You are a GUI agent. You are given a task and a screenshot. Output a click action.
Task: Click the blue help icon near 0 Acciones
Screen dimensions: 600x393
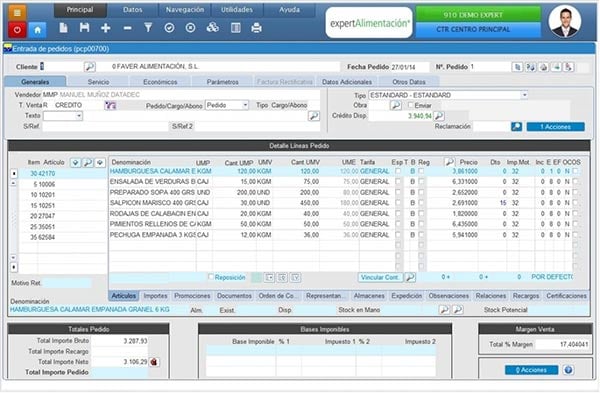tap(568, 370)
